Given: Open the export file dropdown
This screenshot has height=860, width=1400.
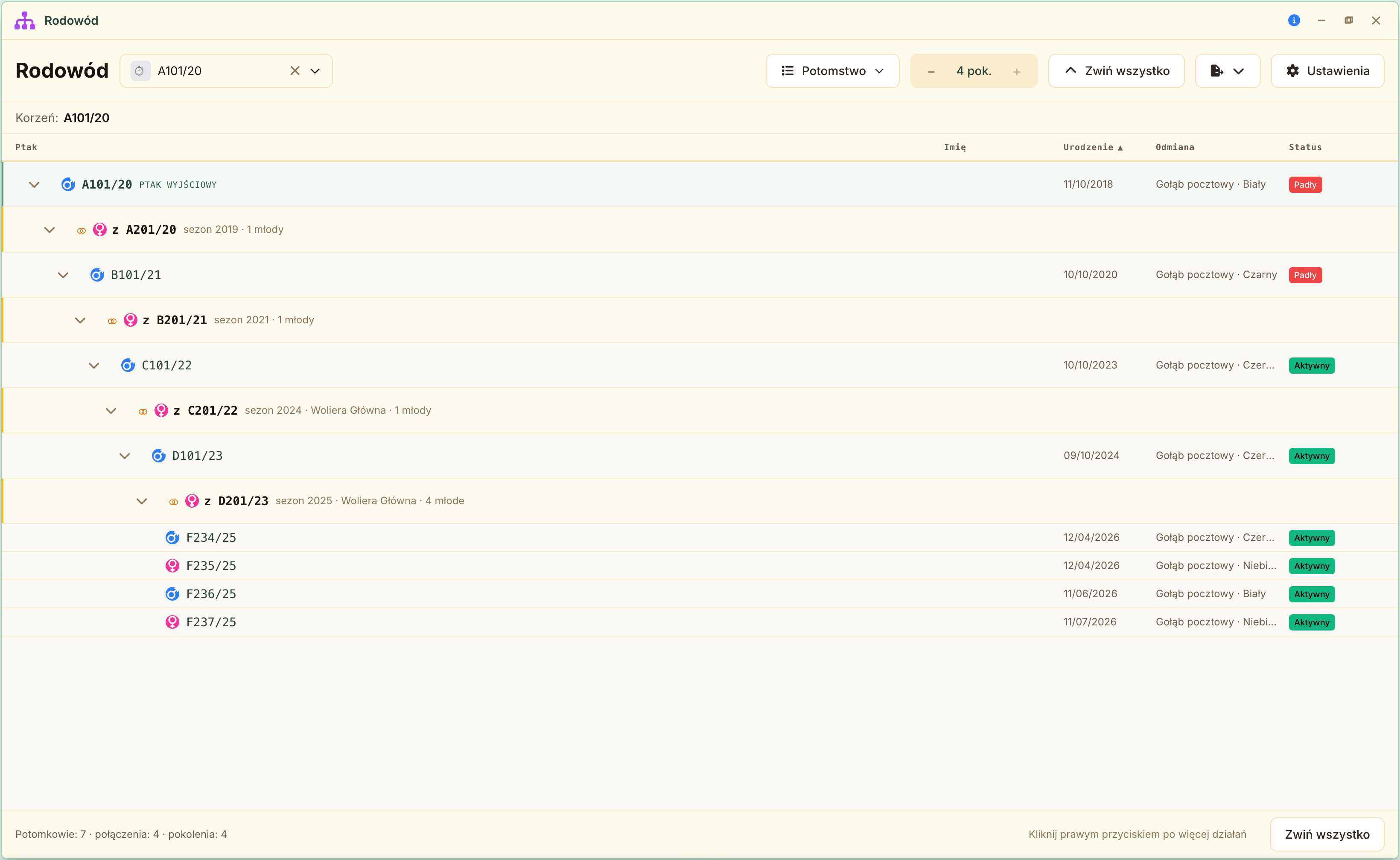Looking at the screenshot, I should [1228, 70].
